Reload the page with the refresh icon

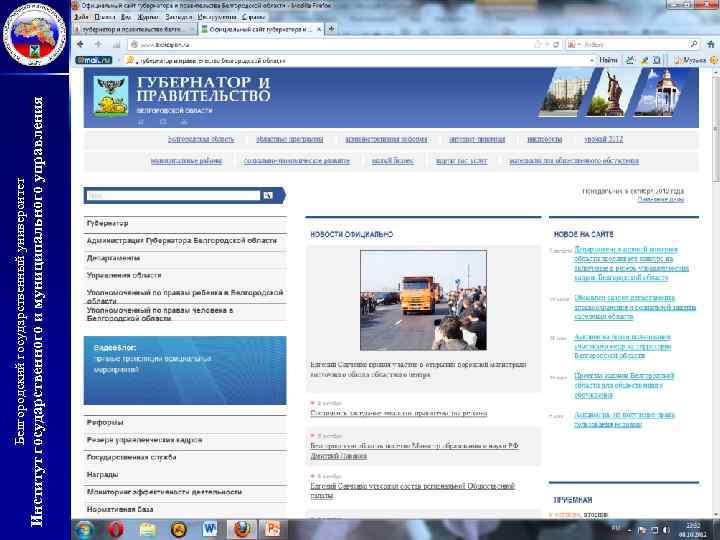[x=556, y=45]
